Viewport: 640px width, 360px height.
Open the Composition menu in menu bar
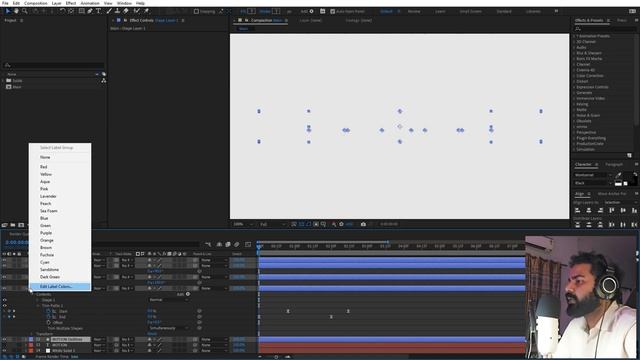point(36,3)
